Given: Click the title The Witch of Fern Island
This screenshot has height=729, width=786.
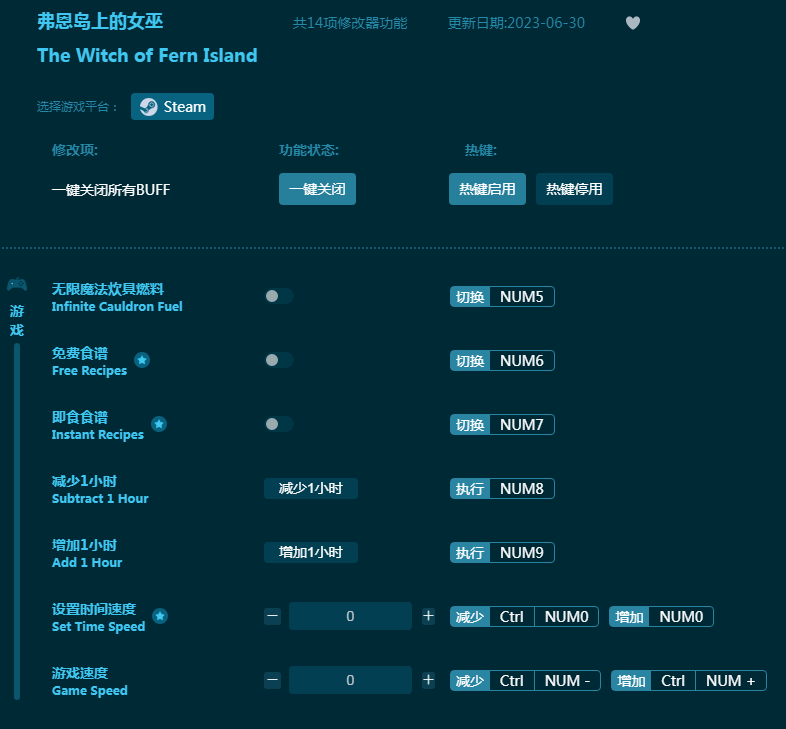Looking at the screenshot, I should click(147, 55).
